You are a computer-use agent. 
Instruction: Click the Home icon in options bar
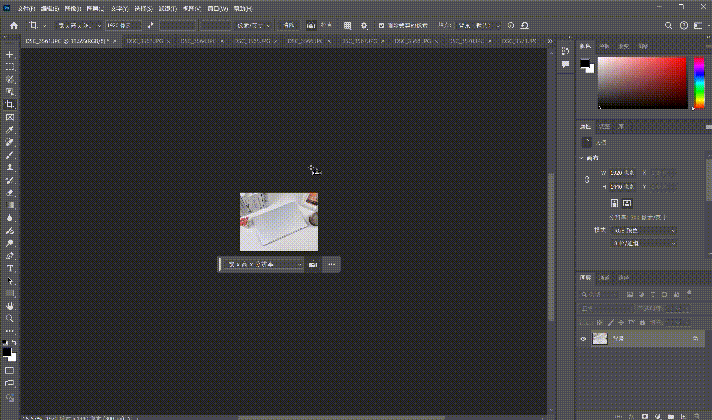13,24
